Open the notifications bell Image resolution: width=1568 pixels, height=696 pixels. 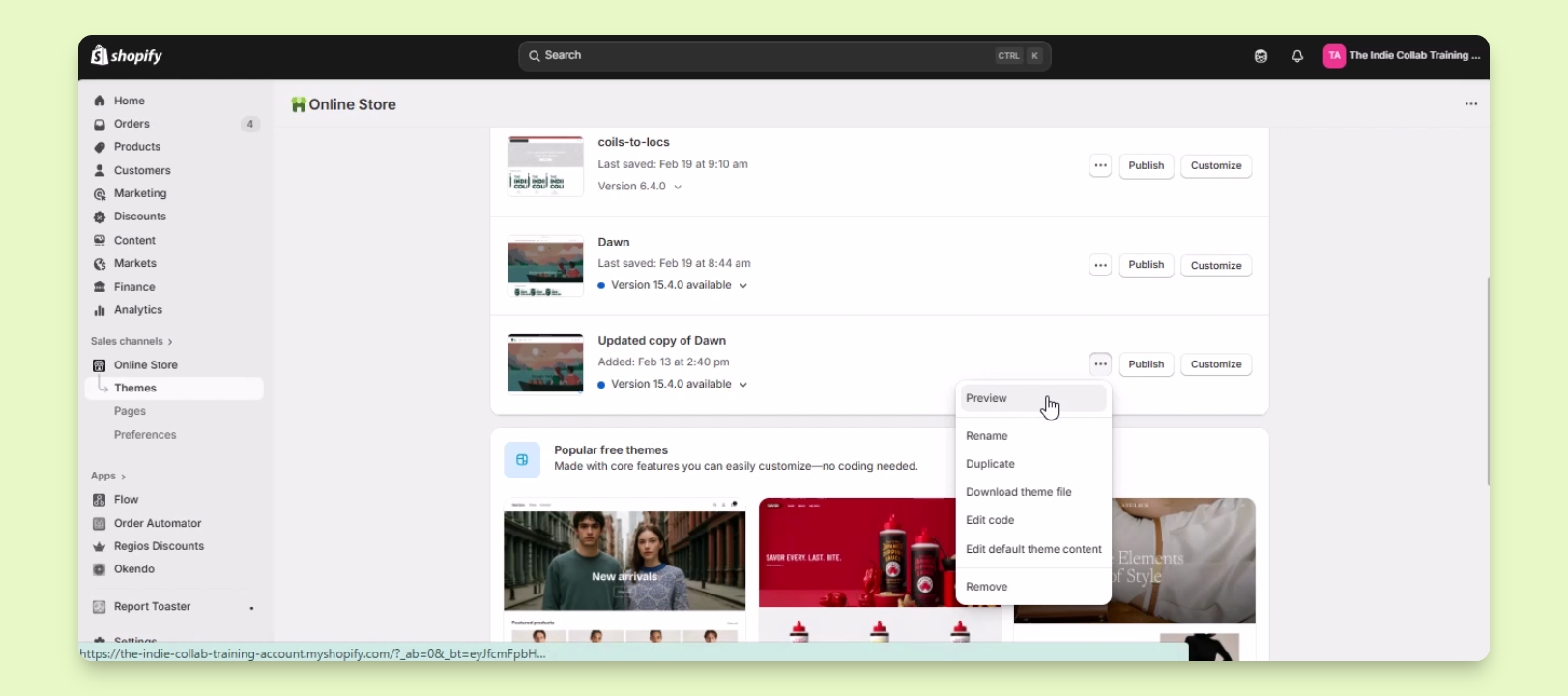pyautogui.click(x=1297, y=56)
